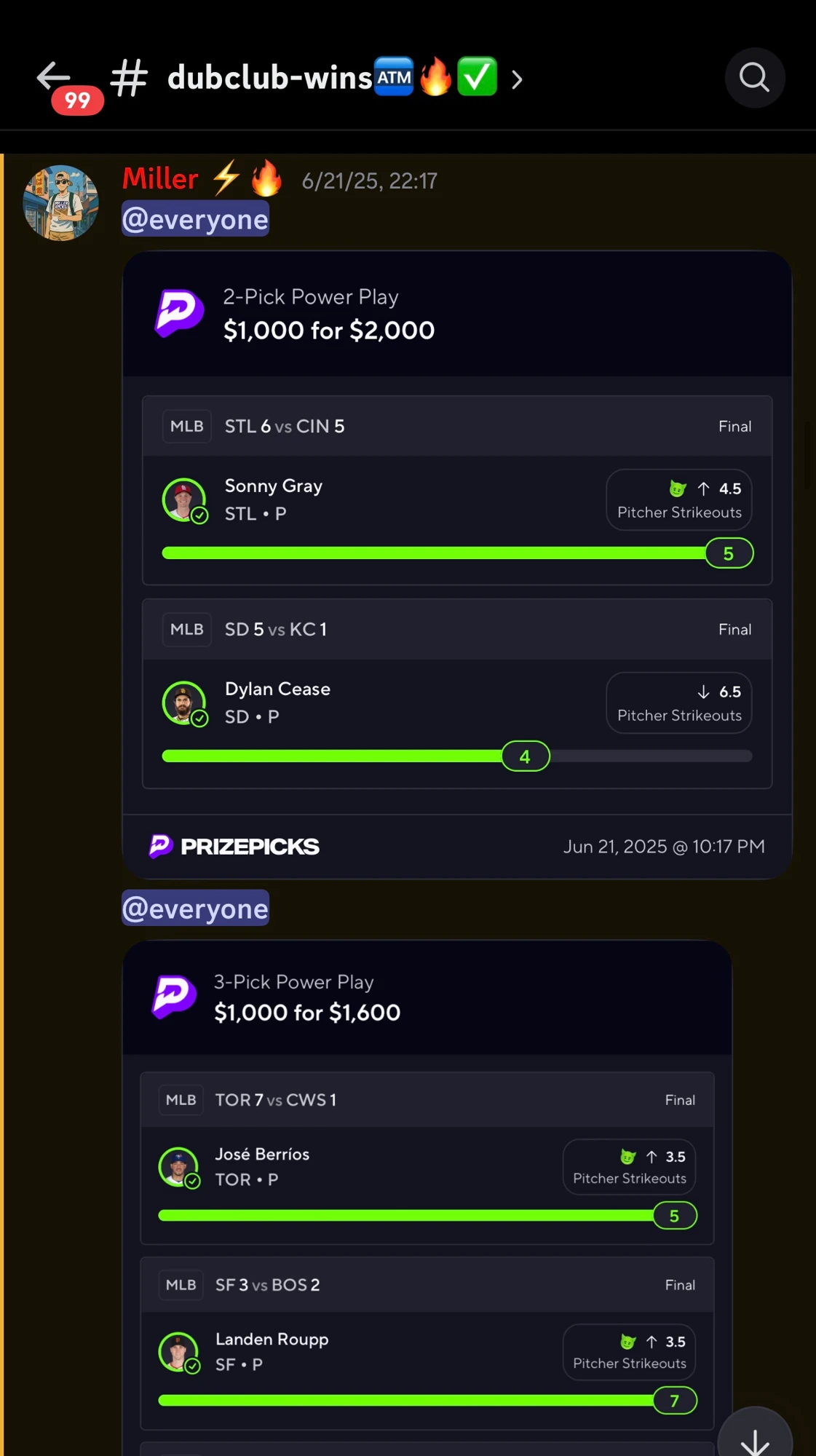The image size is (816, 1456).
Task: Open the search magnifier icon
Action: tap(755, 78)
